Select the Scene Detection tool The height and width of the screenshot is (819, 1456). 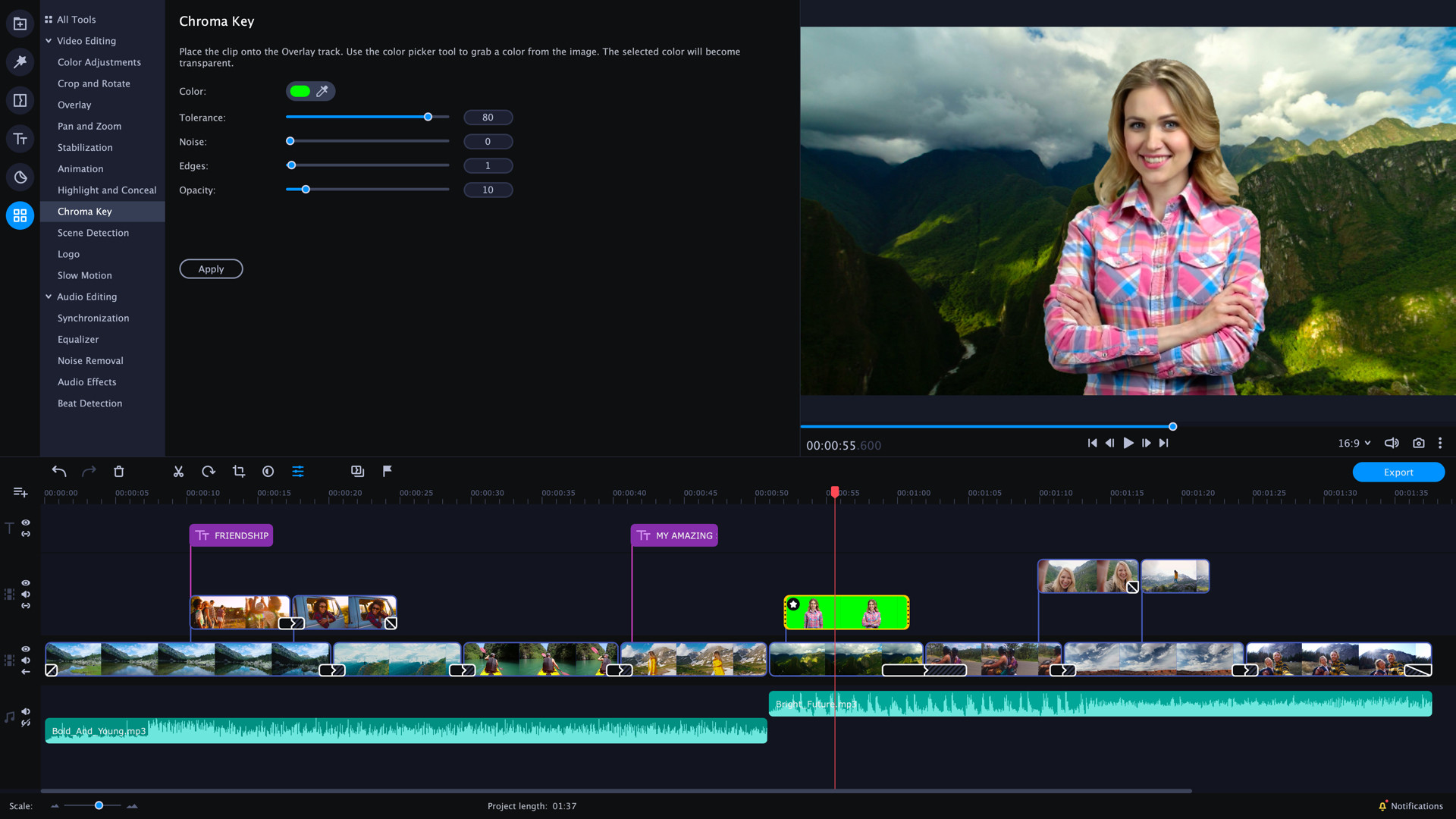(93, 232)
